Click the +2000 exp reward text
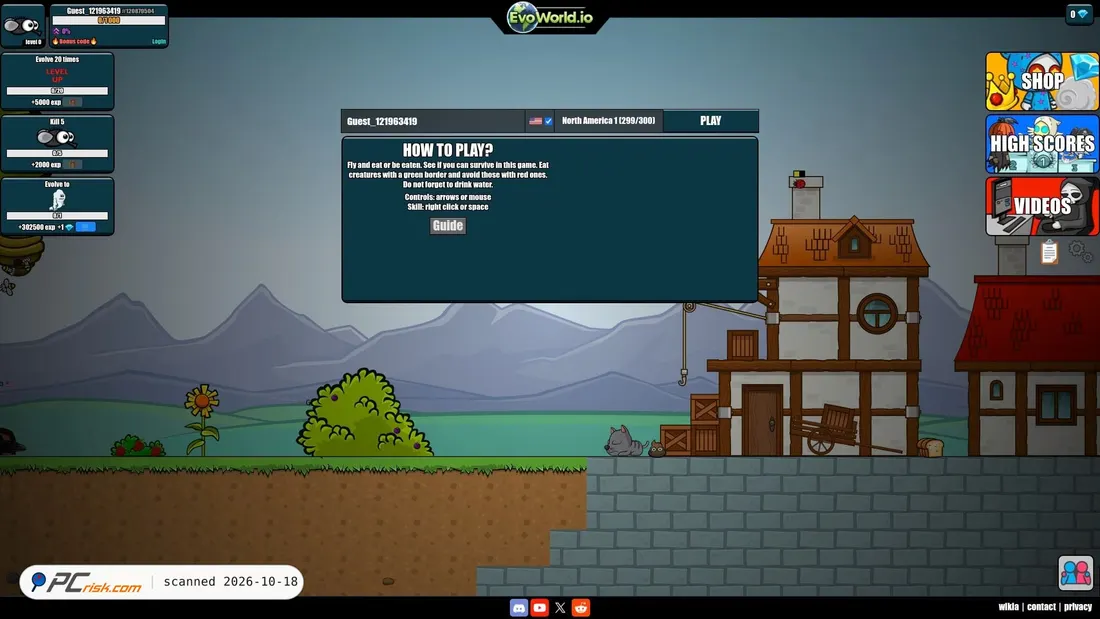The width and height of the screenshot is (1100, 619). pyautogui.click(x=46, y=165)
